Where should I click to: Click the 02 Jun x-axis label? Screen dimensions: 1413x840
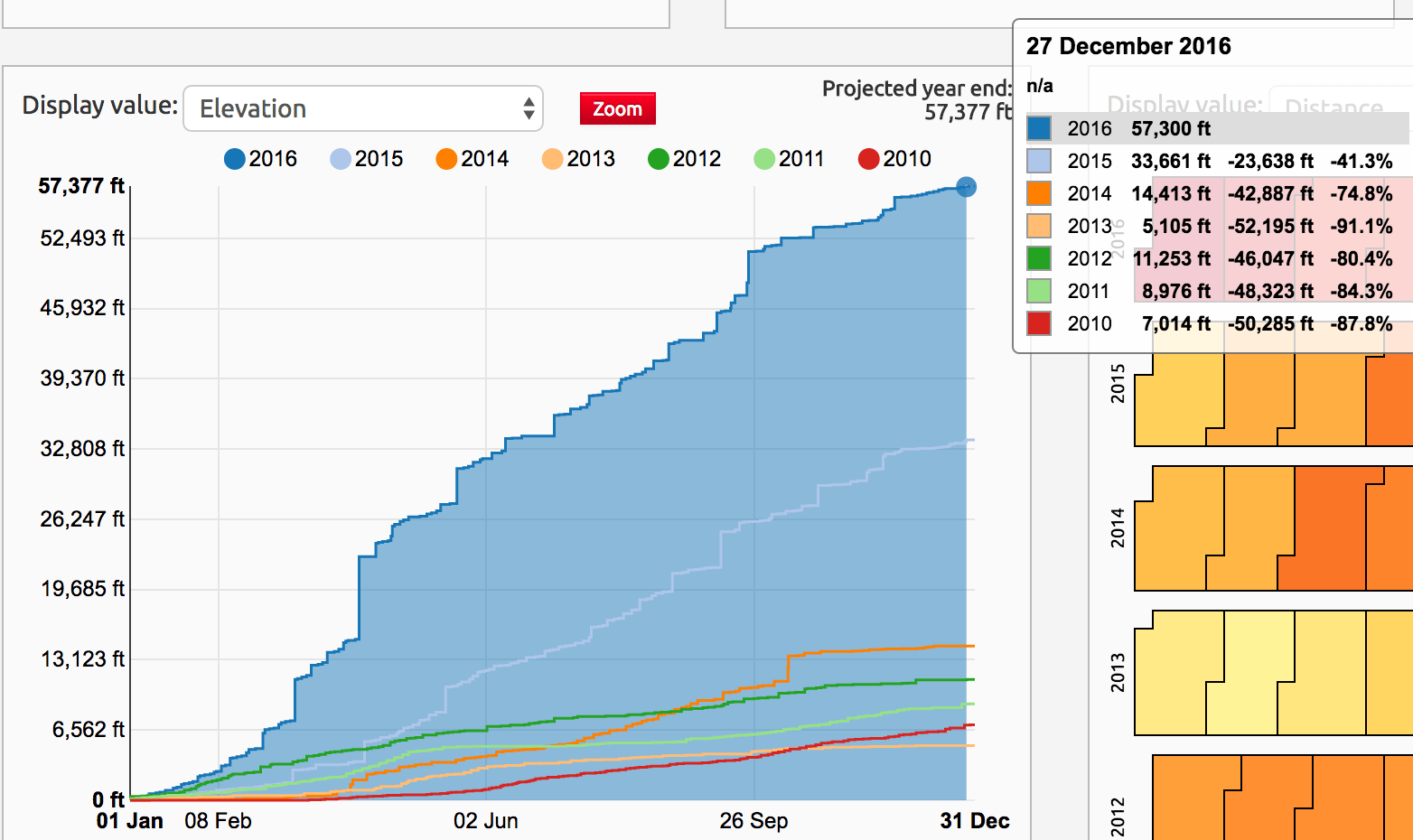click(x=485, y=821)
